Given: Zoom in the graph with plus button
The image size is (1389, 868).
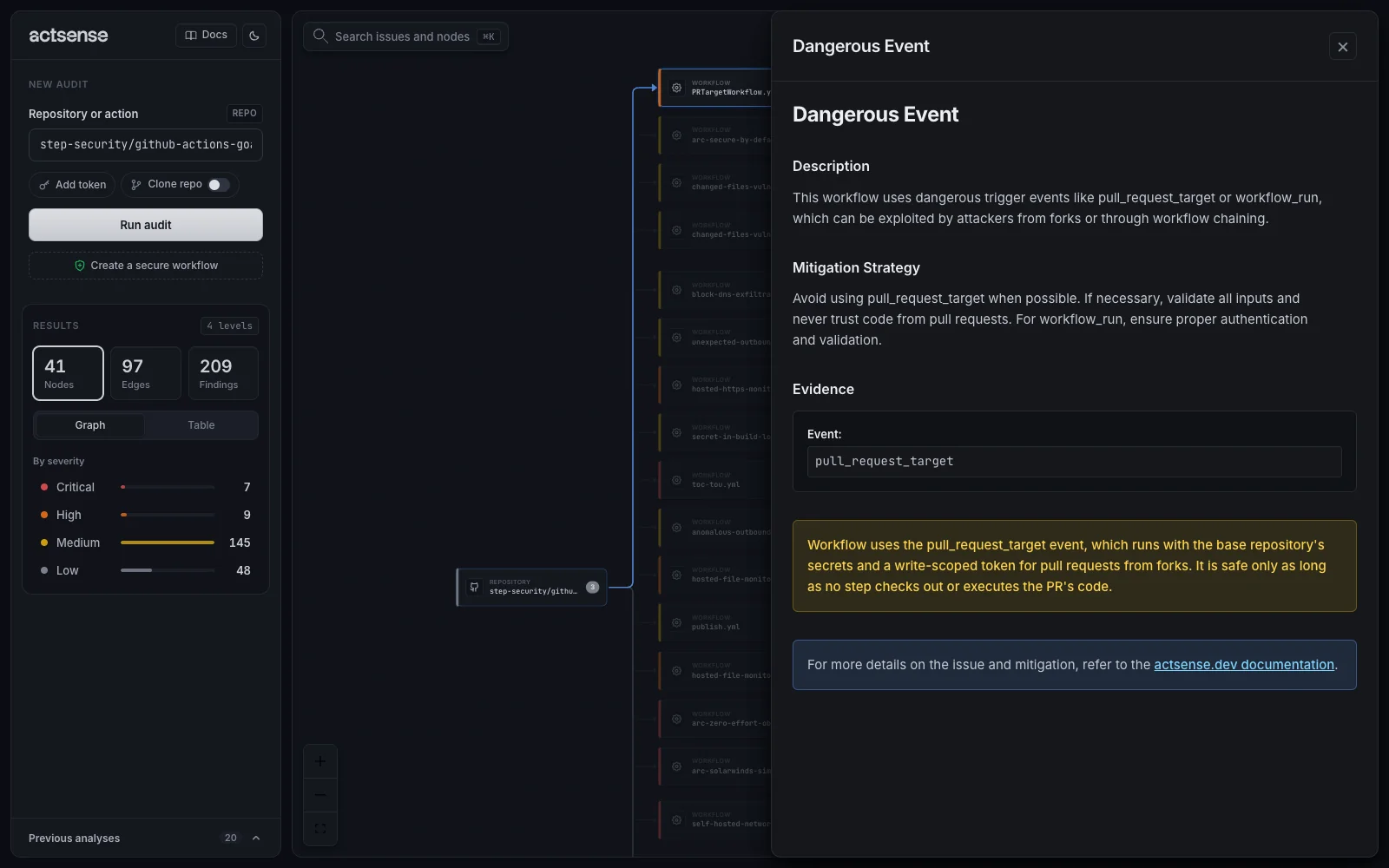Looking at the screenshot, I should coord(319,761).
